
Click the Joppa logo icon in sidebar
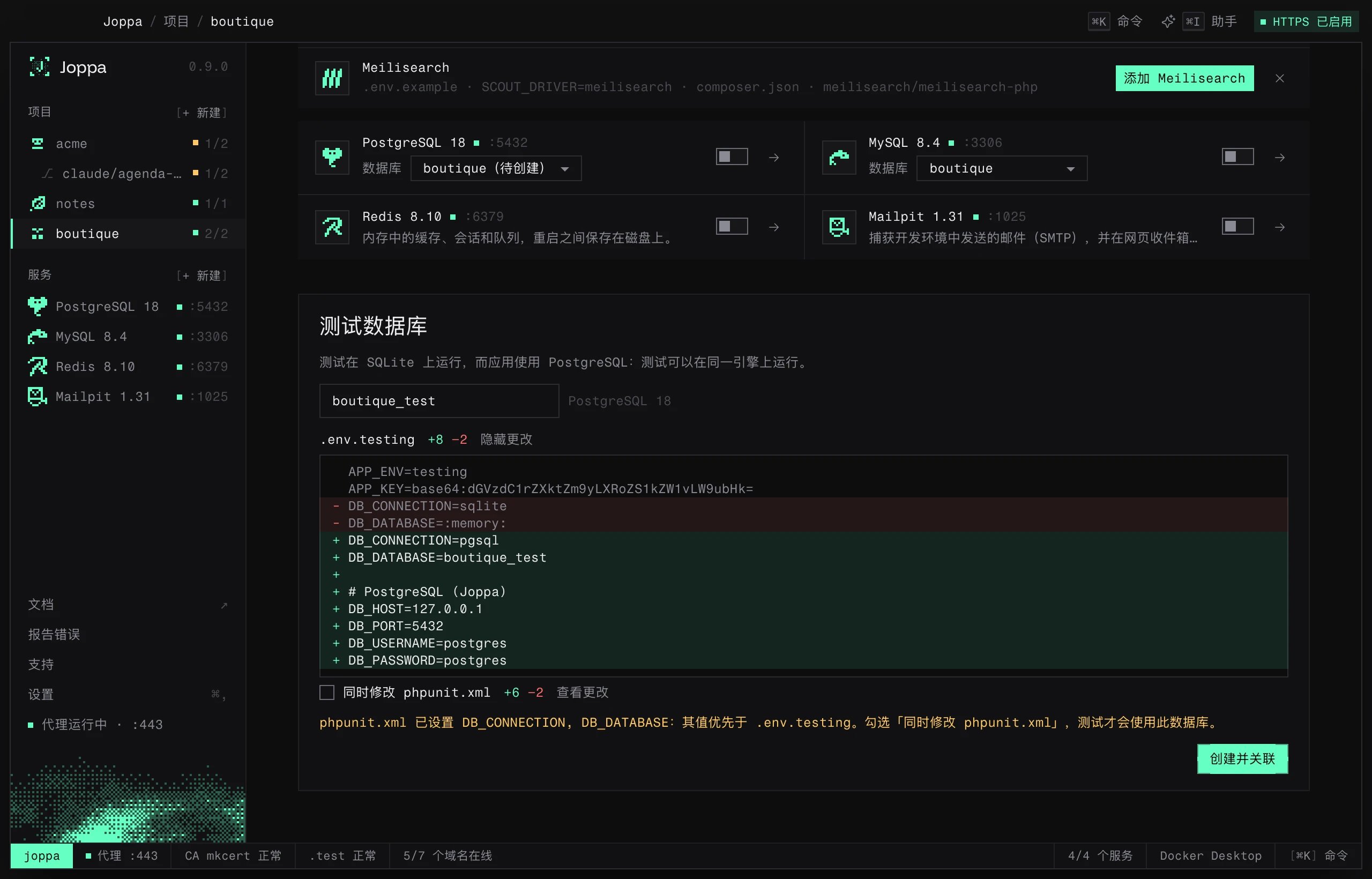click(39, 67)
